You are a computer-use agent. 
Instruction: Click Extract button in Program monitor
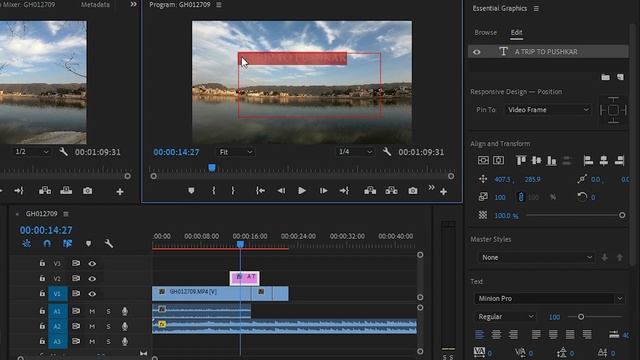tap(391, 191)
